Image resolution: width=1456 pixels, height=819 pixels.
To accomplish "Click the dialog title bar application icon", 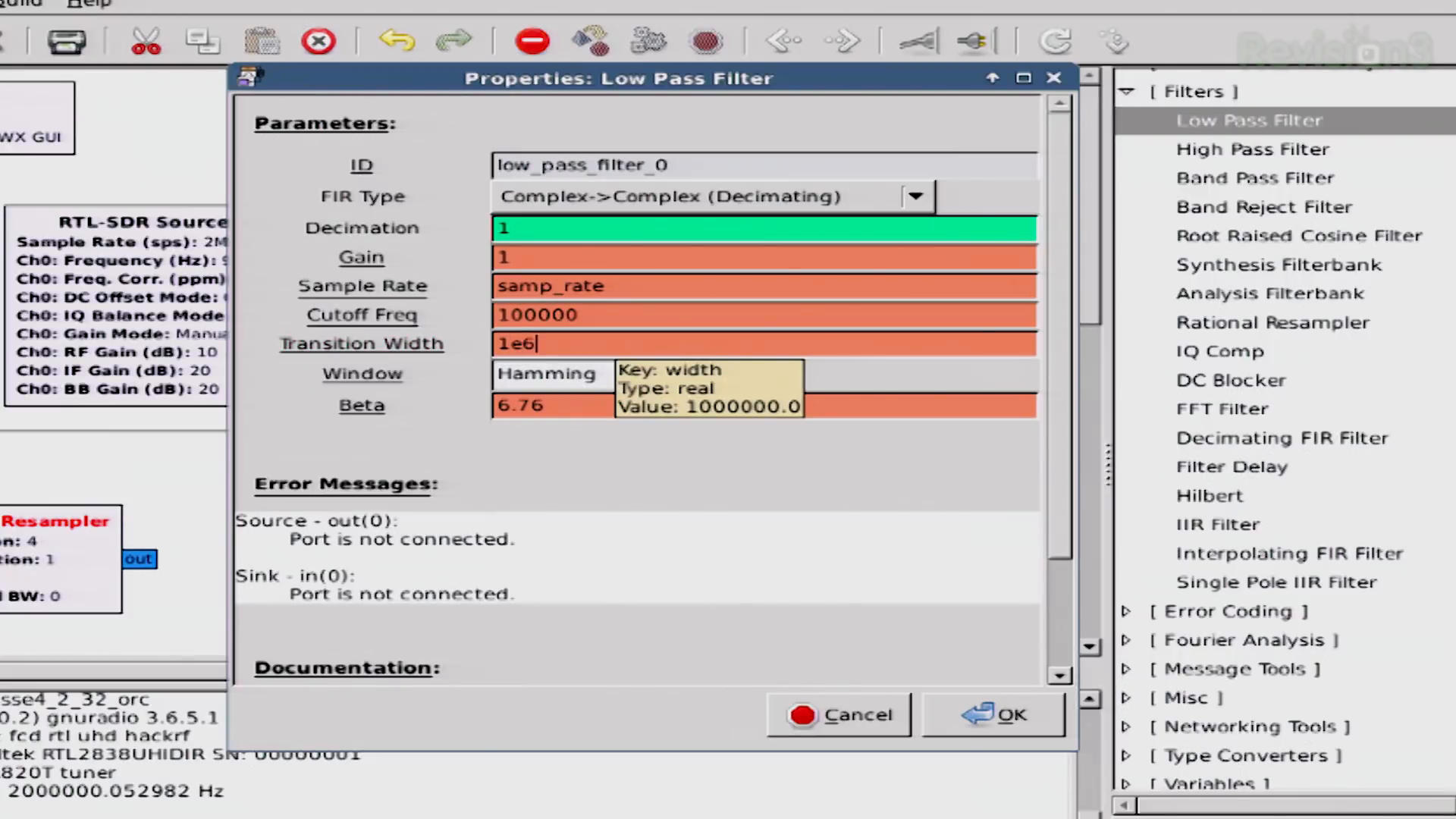I will pos(249,77).
